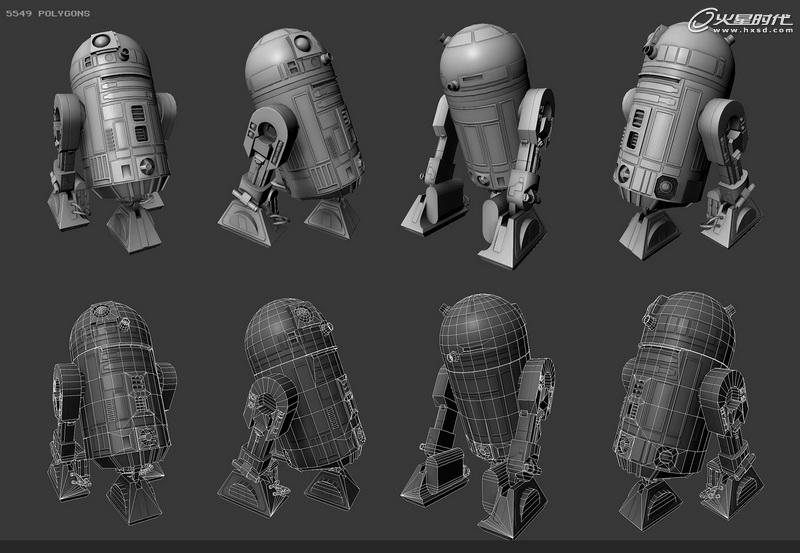Select the wireframe three-quarter droid render at far right
This screenshot has width=800, height=553.
691,411
